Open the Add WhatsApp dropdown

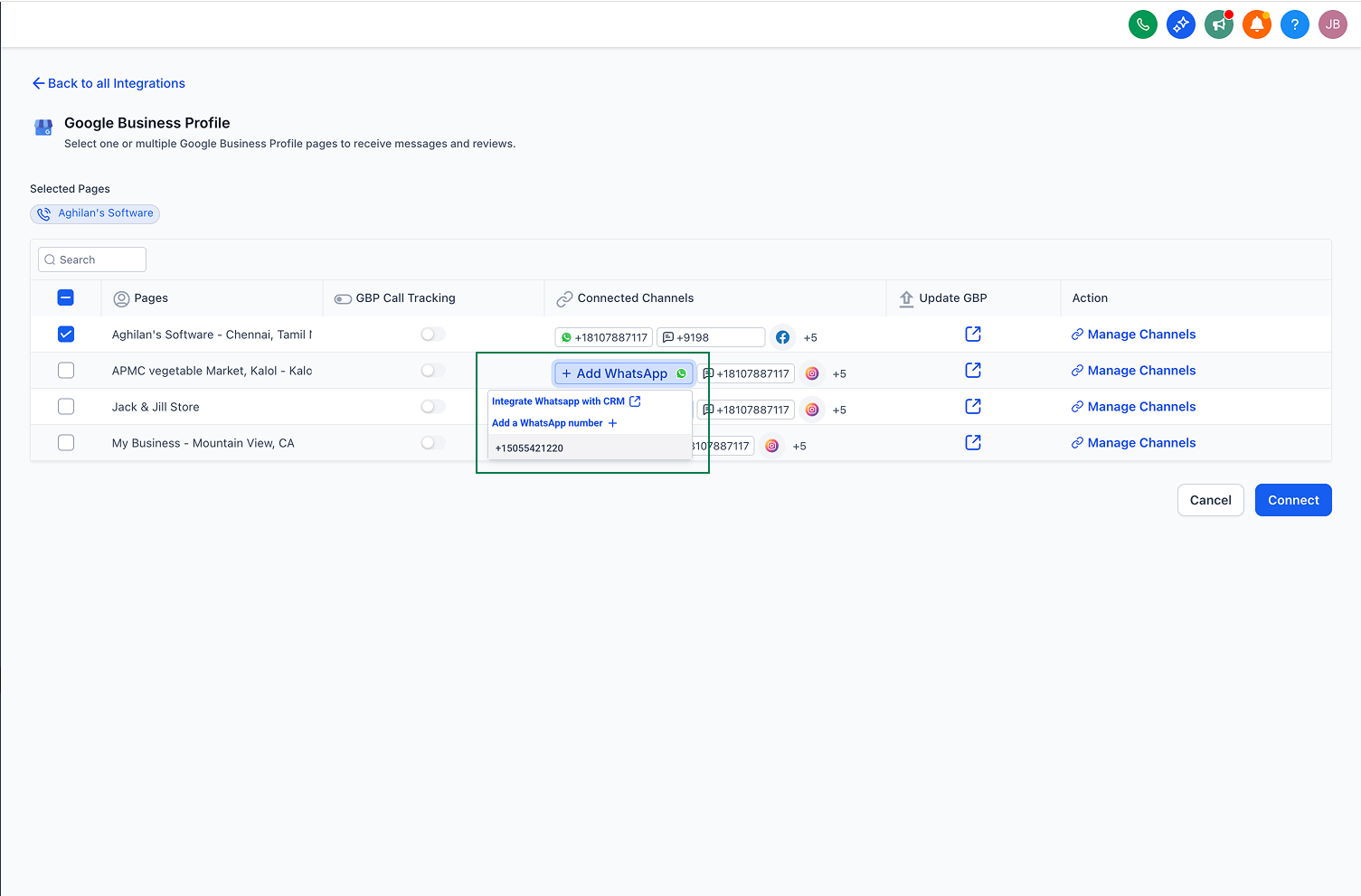623,373
